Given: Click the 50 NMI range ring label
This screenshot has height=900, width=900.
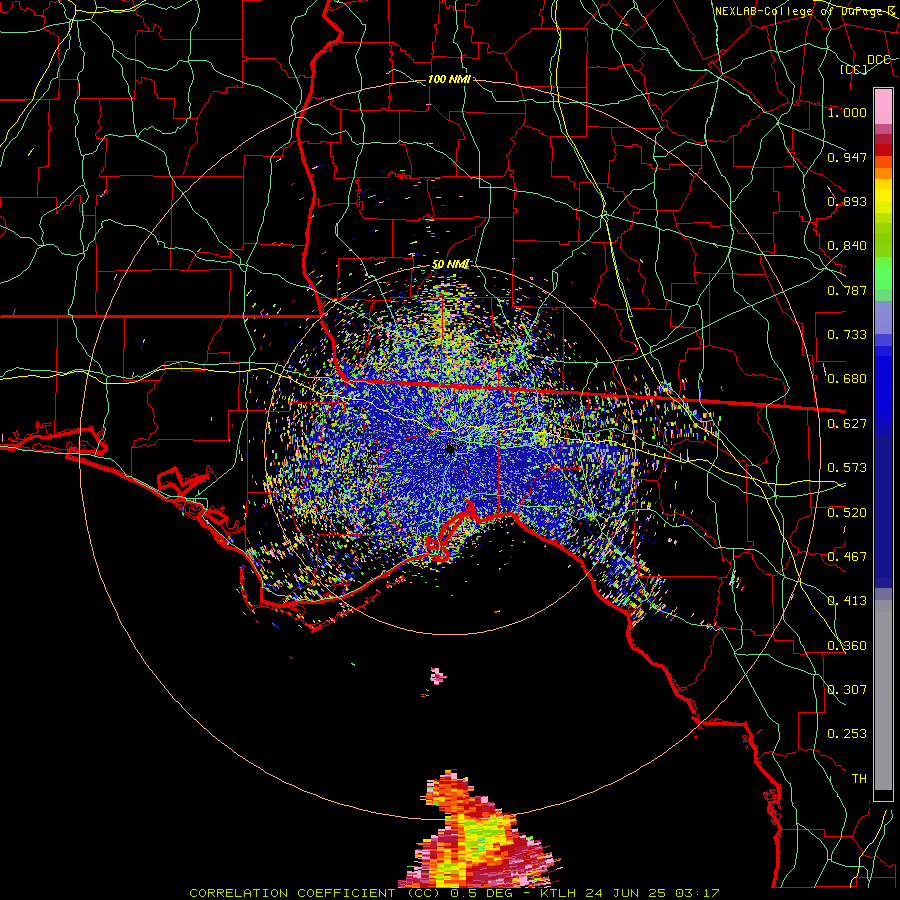Looking at the screenshot, I should pyautogui.click(x=451, y=264).
